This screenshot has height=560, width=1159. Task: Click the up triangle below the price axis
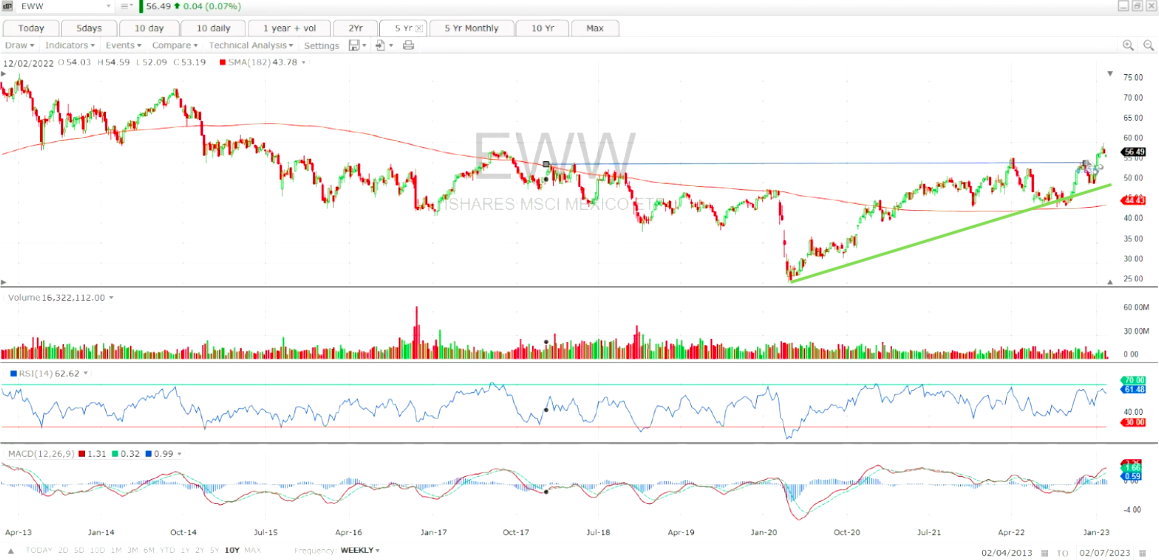(1109, 282)
